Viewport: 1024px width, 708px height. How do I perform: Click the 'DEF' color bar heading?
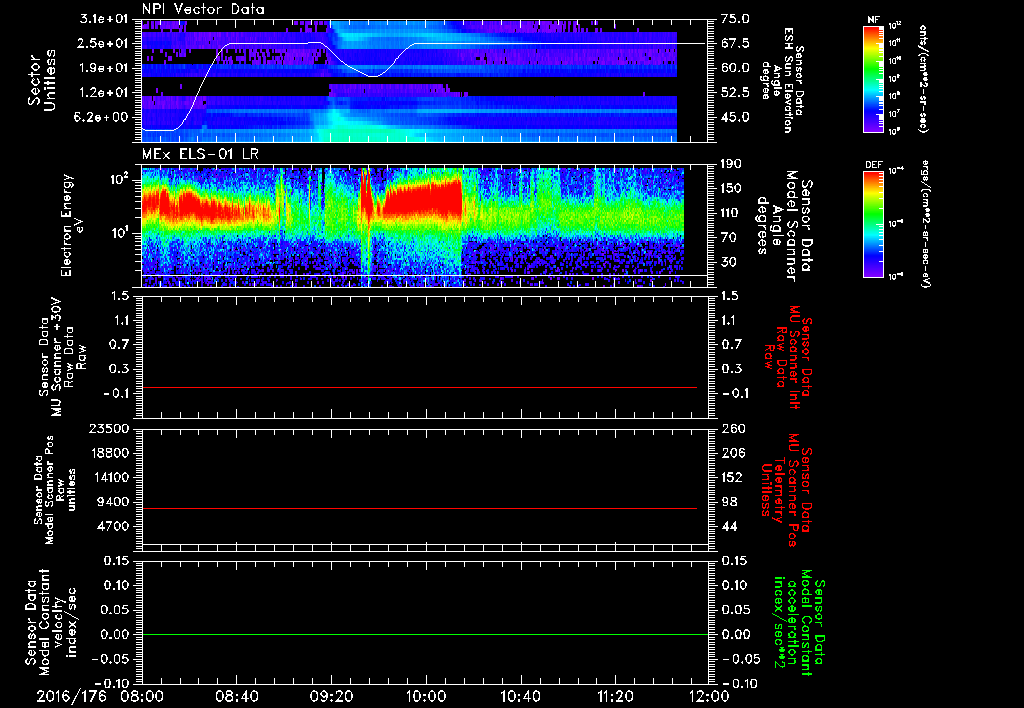point(874,165)
